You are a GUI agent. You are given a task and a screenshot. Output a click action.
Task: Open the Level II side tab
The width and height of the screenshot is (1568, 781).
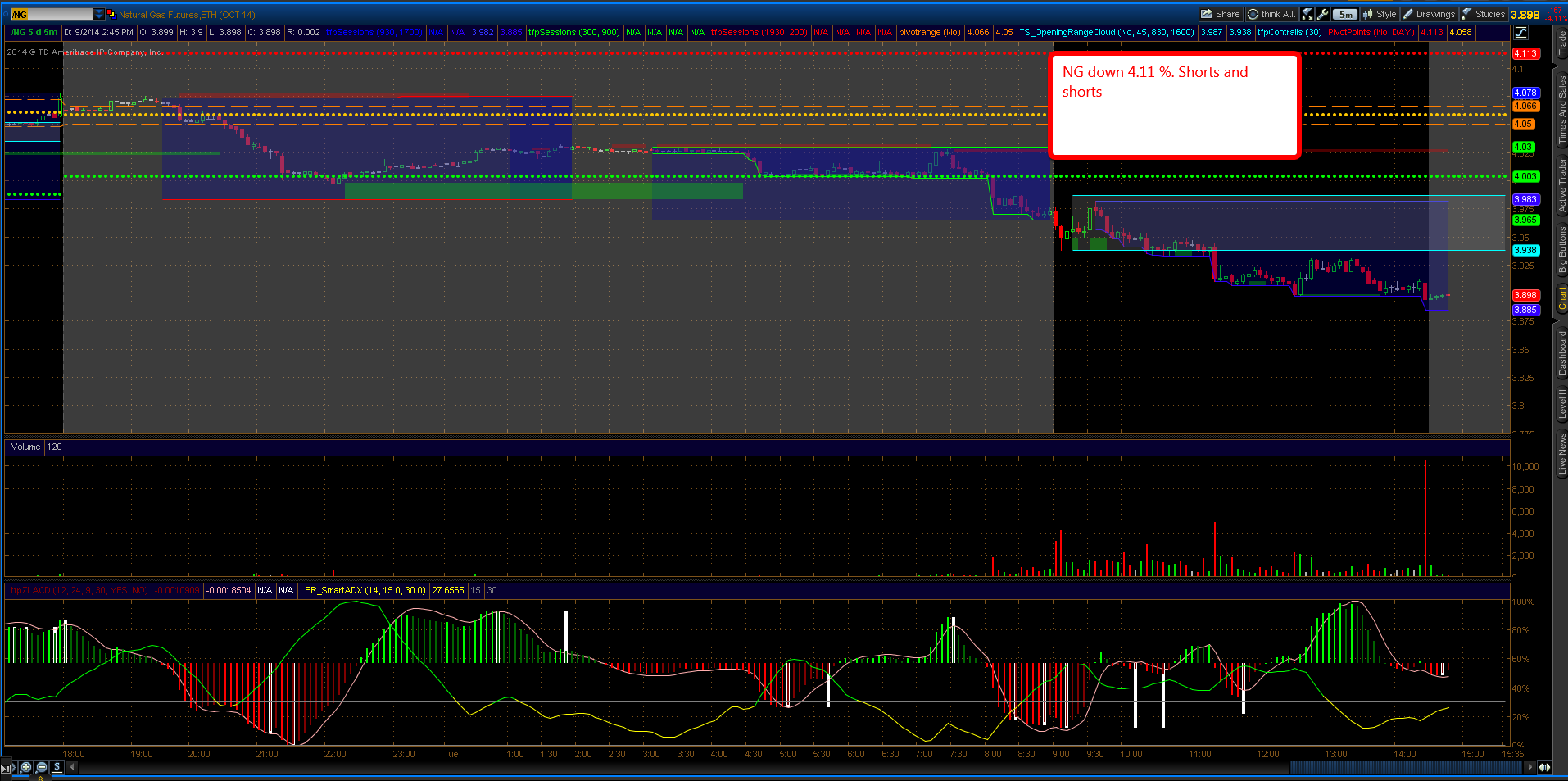coord(1561,404)
